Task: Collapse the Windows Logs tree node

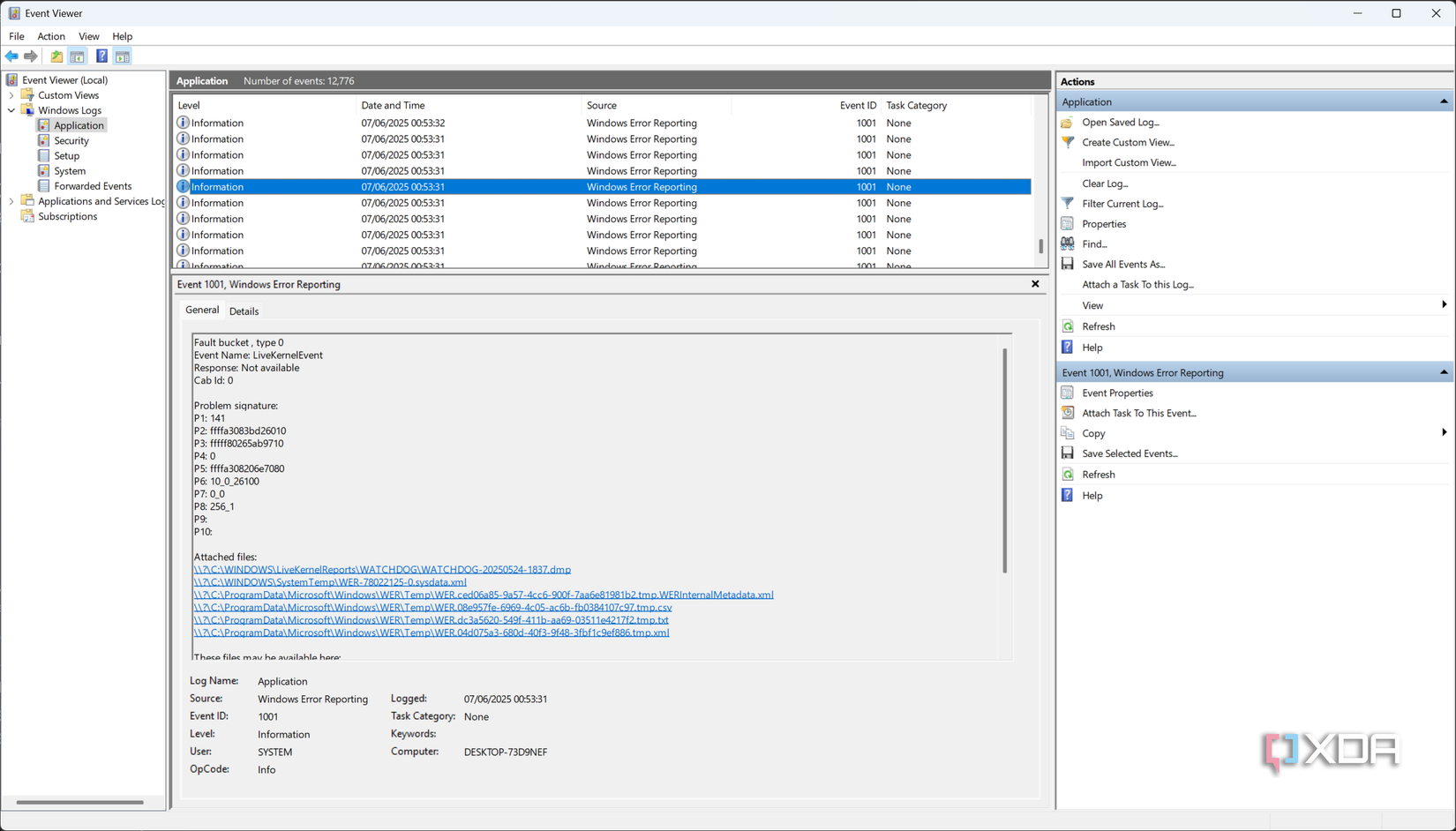Action: click(11, 109)
